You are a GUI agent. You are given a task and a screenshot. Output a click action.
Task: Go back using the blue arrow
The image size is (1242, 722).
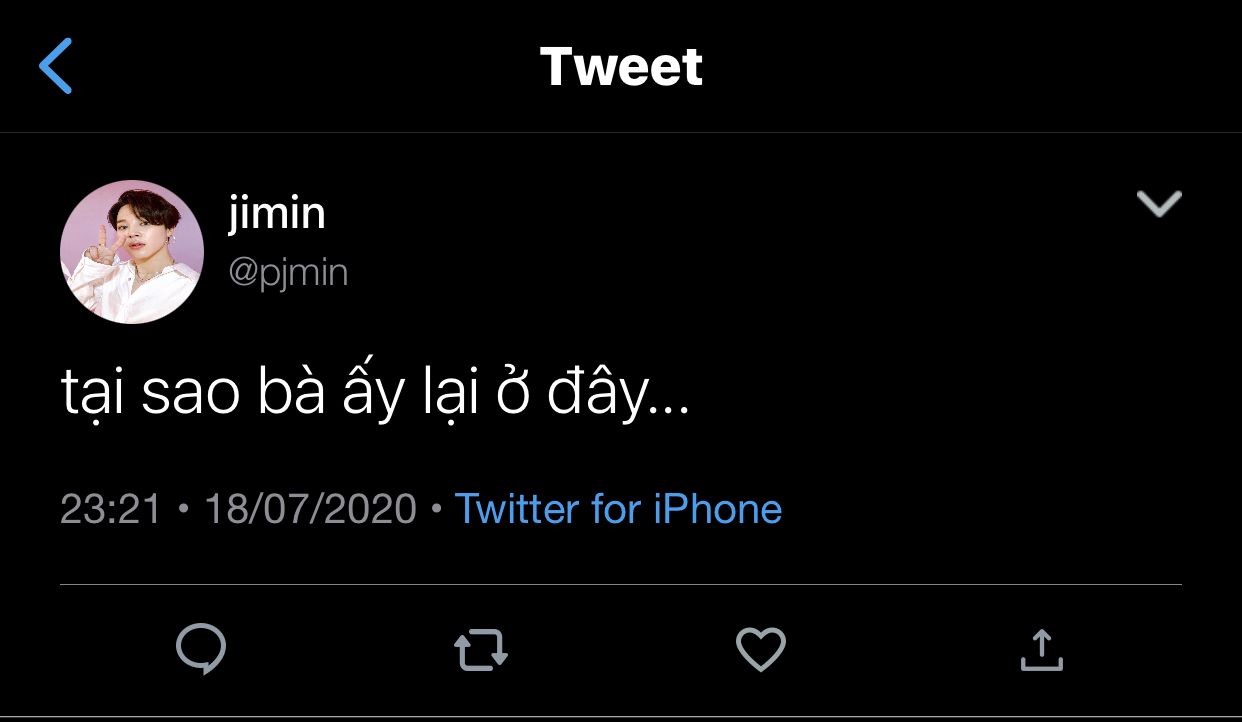coord(56,66)
